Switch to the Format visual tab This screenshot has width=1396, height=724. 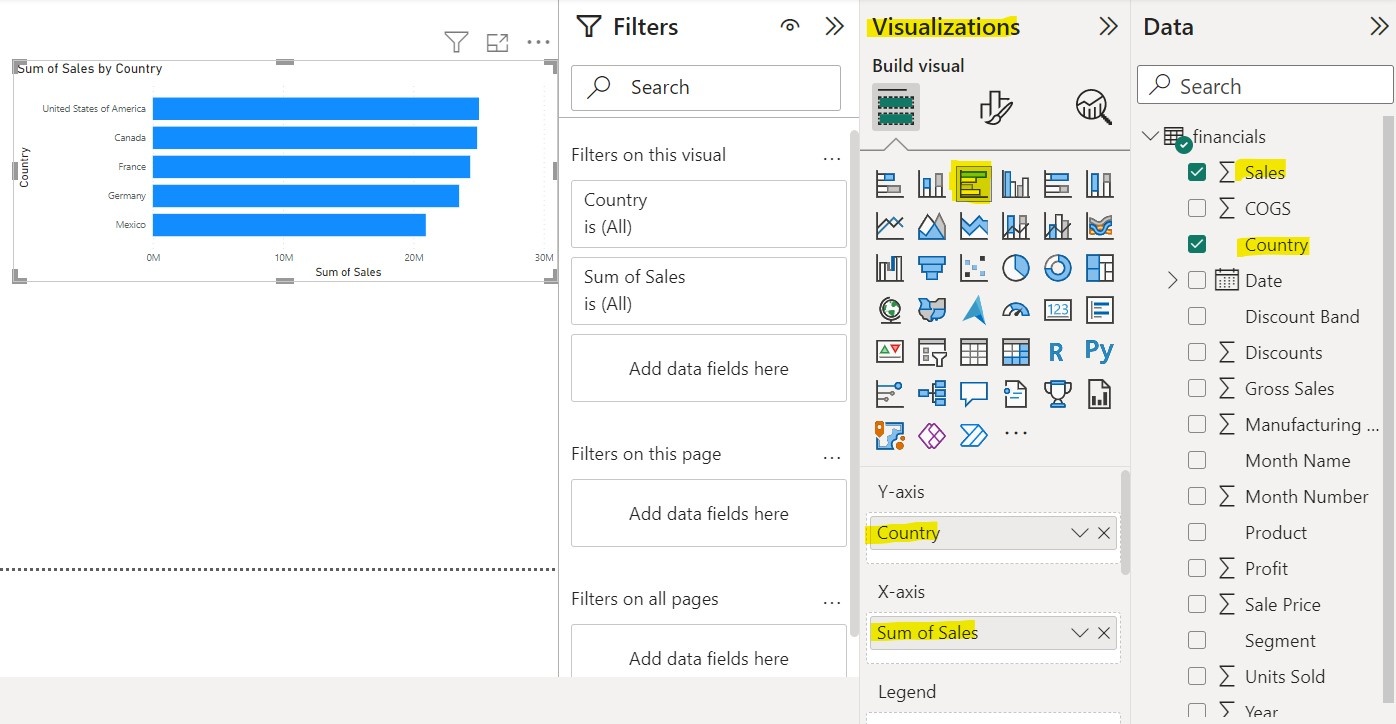[x=994, y=107]
